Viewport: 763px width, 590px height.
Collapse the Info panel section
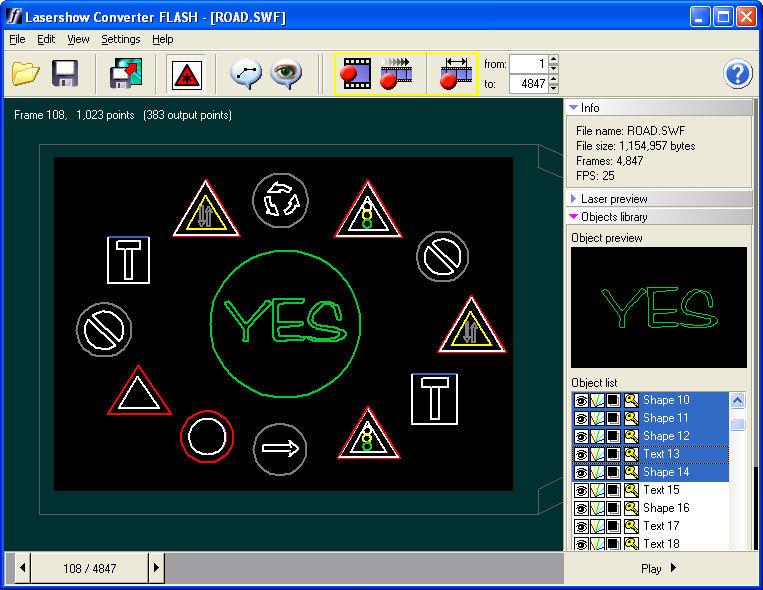(x=574, y=107)
